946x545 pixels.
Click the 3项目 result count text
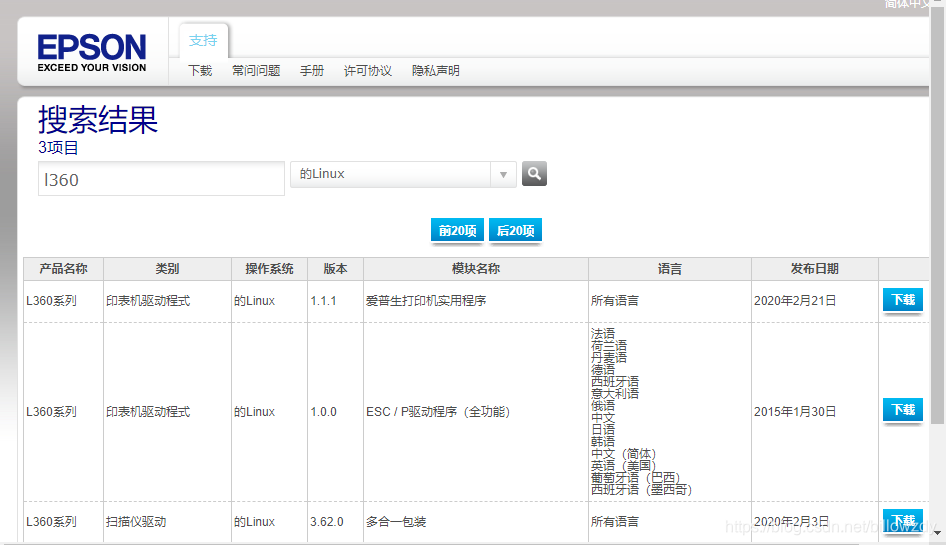pos(58,147)
